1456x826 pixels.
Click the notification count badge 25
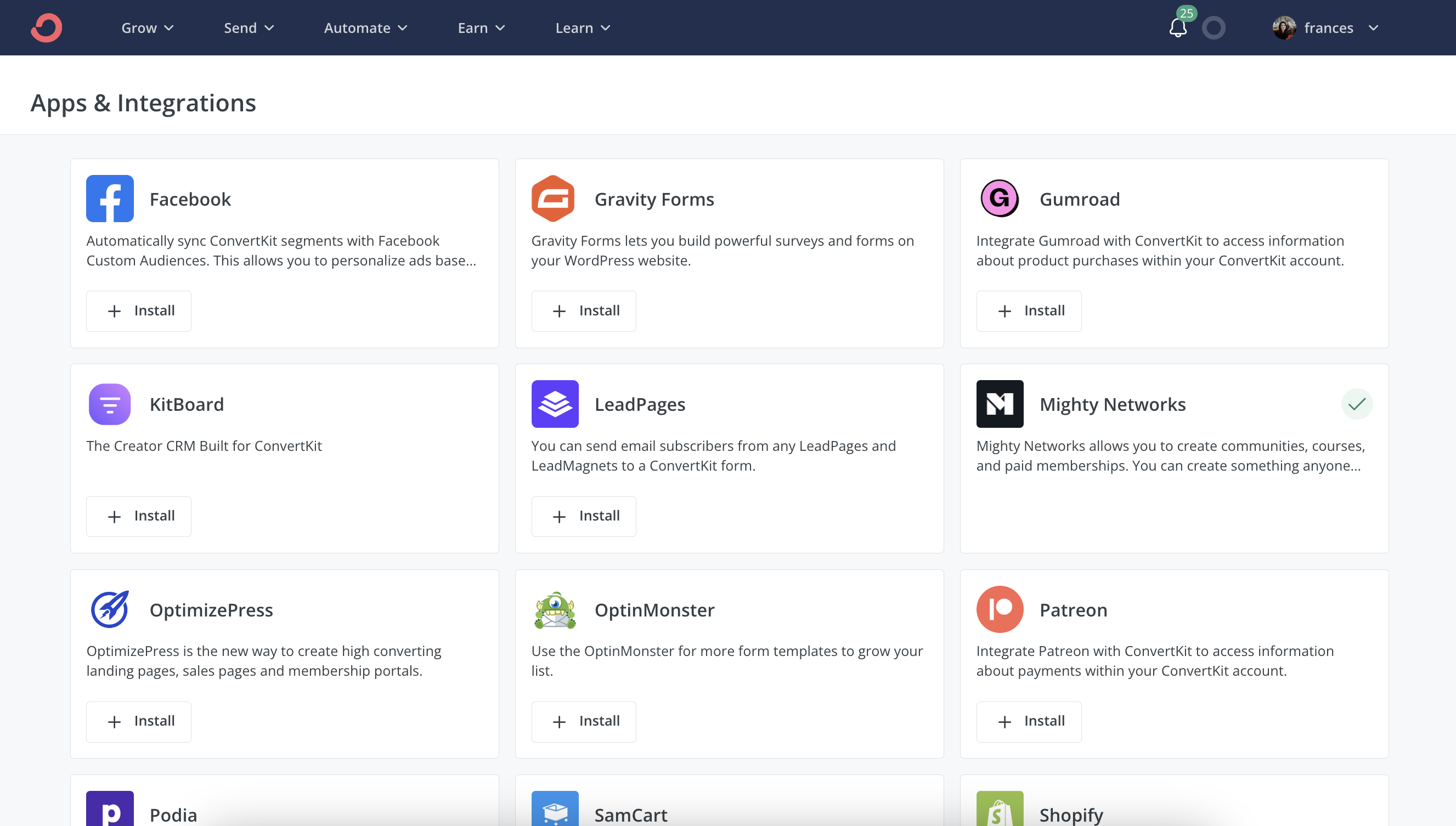[1186, 13]
